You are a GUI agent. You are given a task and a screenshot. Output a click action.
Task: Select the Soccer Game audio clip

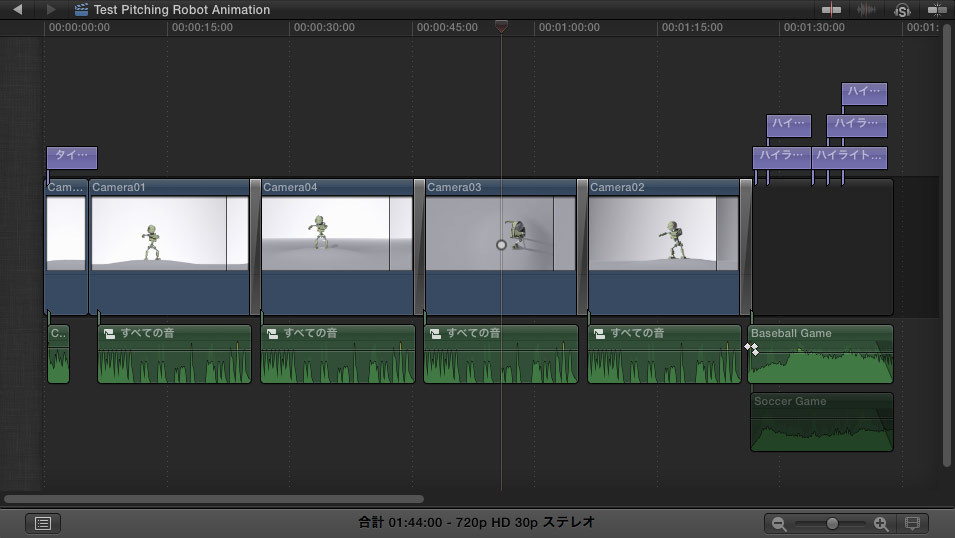822,422
